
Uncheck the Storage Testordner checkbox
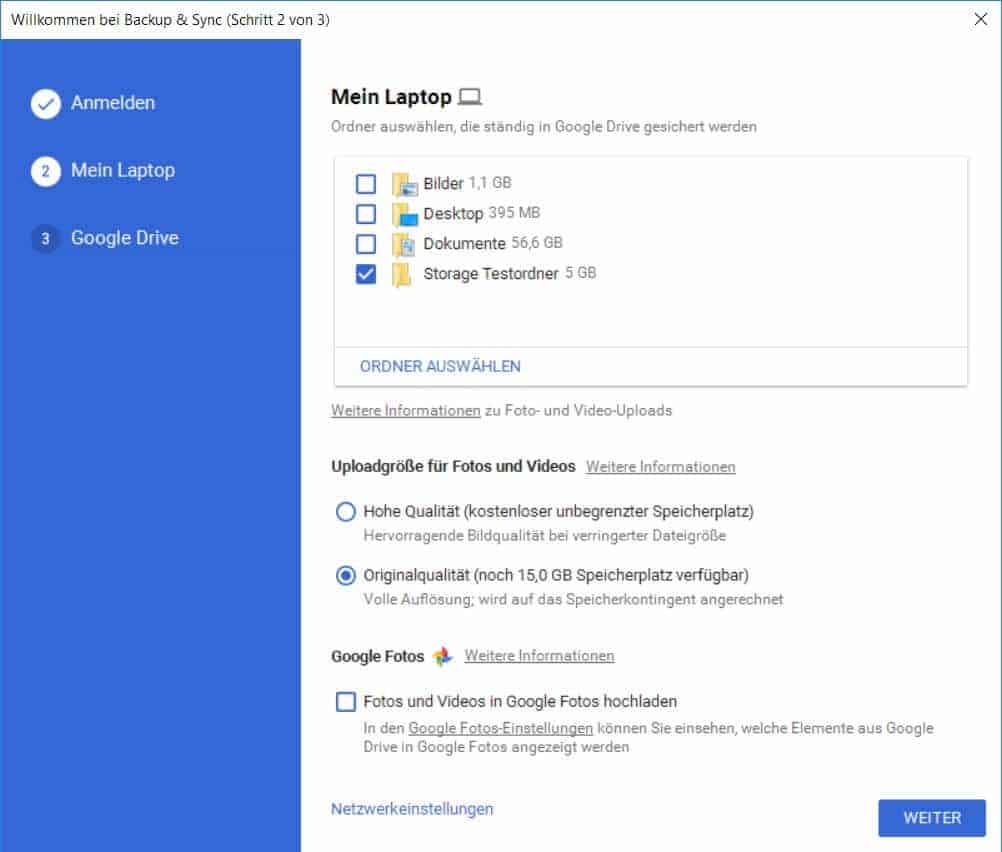366,274
